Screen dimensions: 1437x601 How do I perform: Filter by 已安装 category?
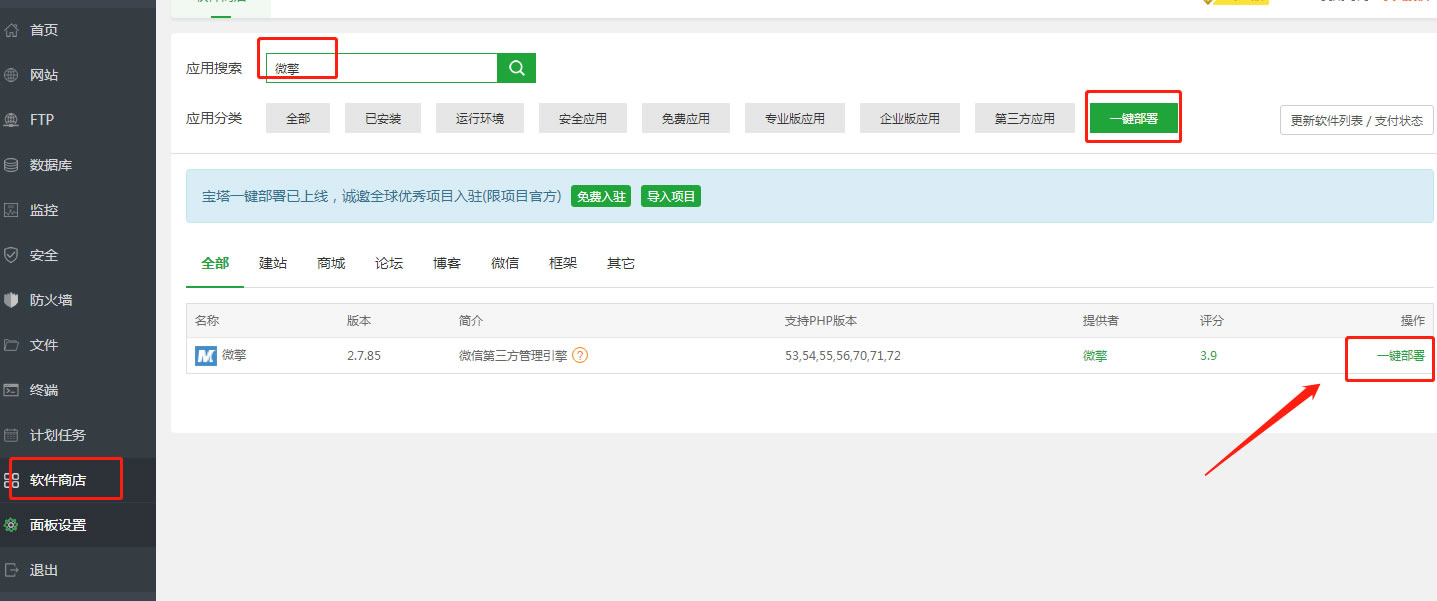pyautogui.click(x=383, y=118)
